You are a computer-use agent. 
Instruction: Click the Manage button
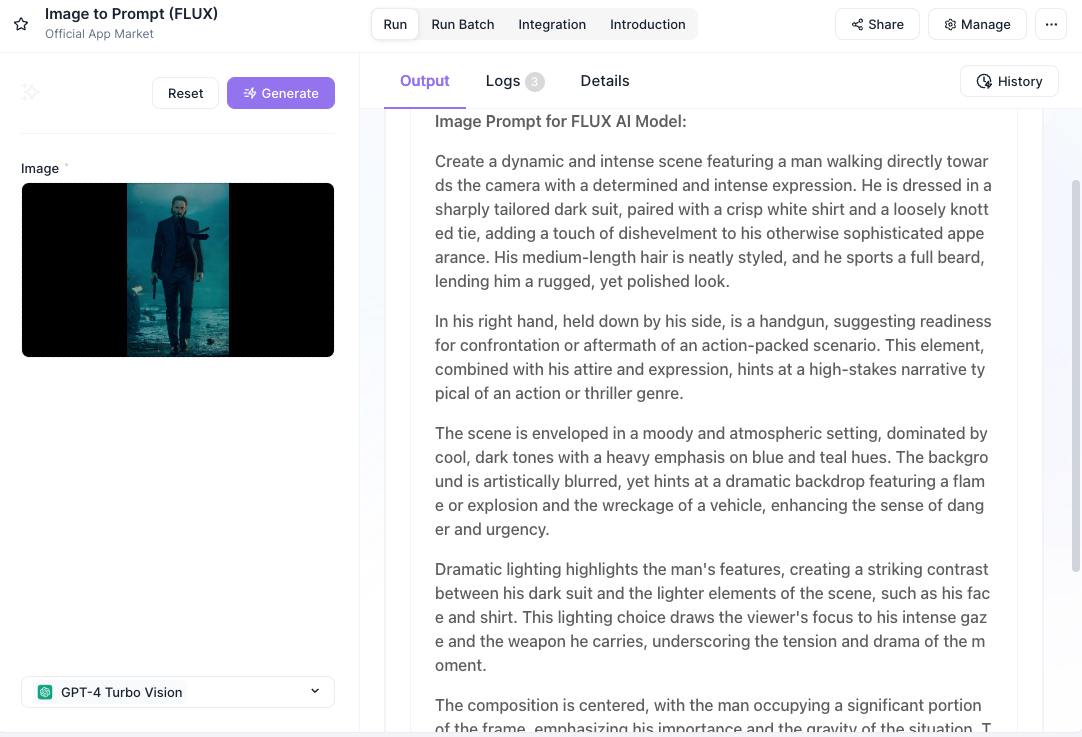(x=977, y=24)
